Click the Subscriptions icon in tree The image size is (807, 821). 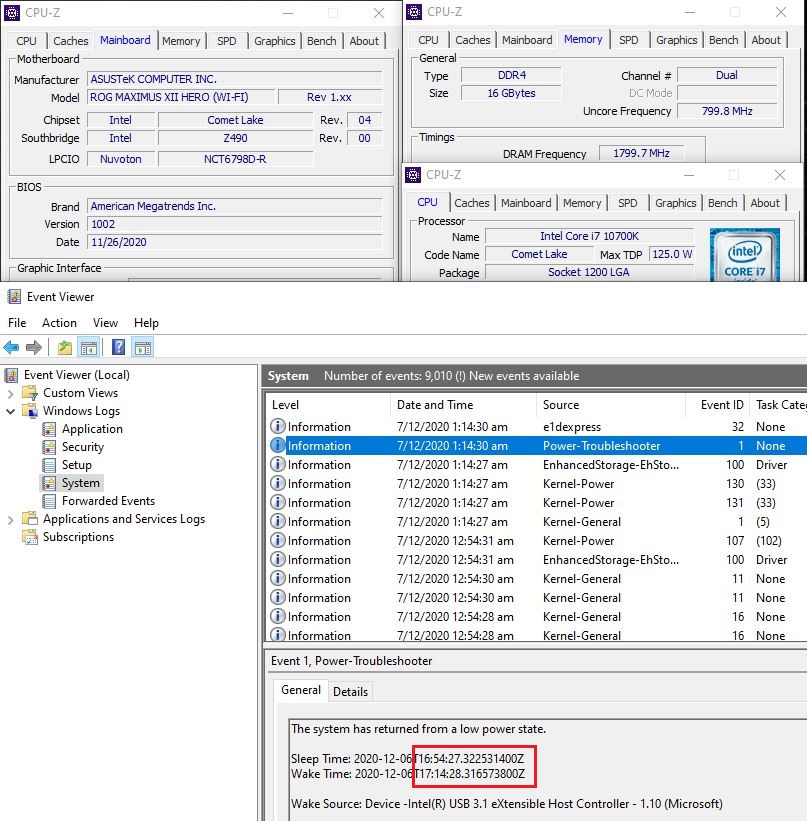coord(30,537)
